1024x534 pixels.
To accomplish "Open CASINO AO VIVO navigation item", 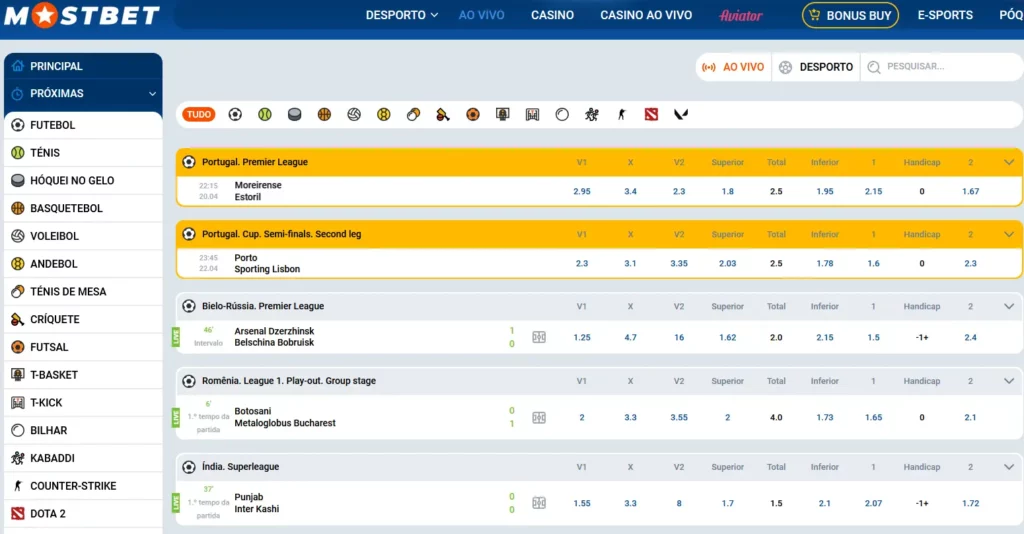I will pyautogui.click(x=646, y=15).
